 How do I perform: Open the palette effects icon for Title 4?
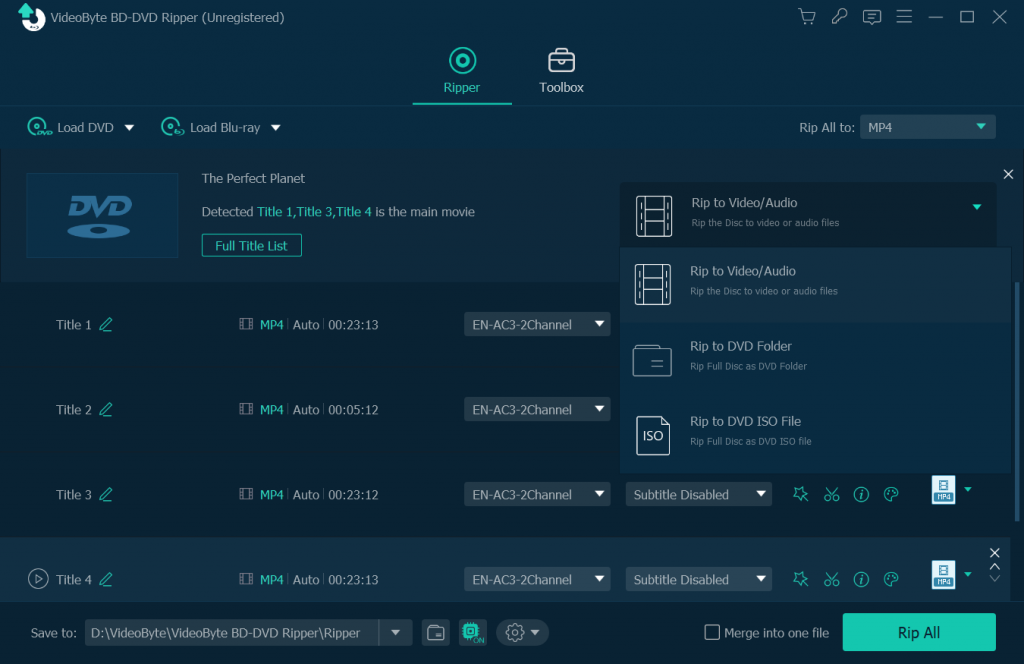coord(891,580)
